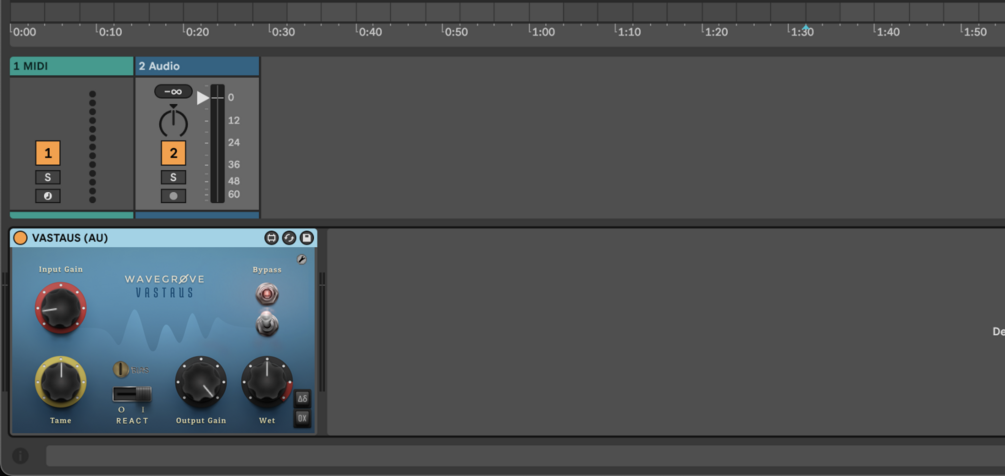Click the 2 Audio pan knob

coord(174,123)
